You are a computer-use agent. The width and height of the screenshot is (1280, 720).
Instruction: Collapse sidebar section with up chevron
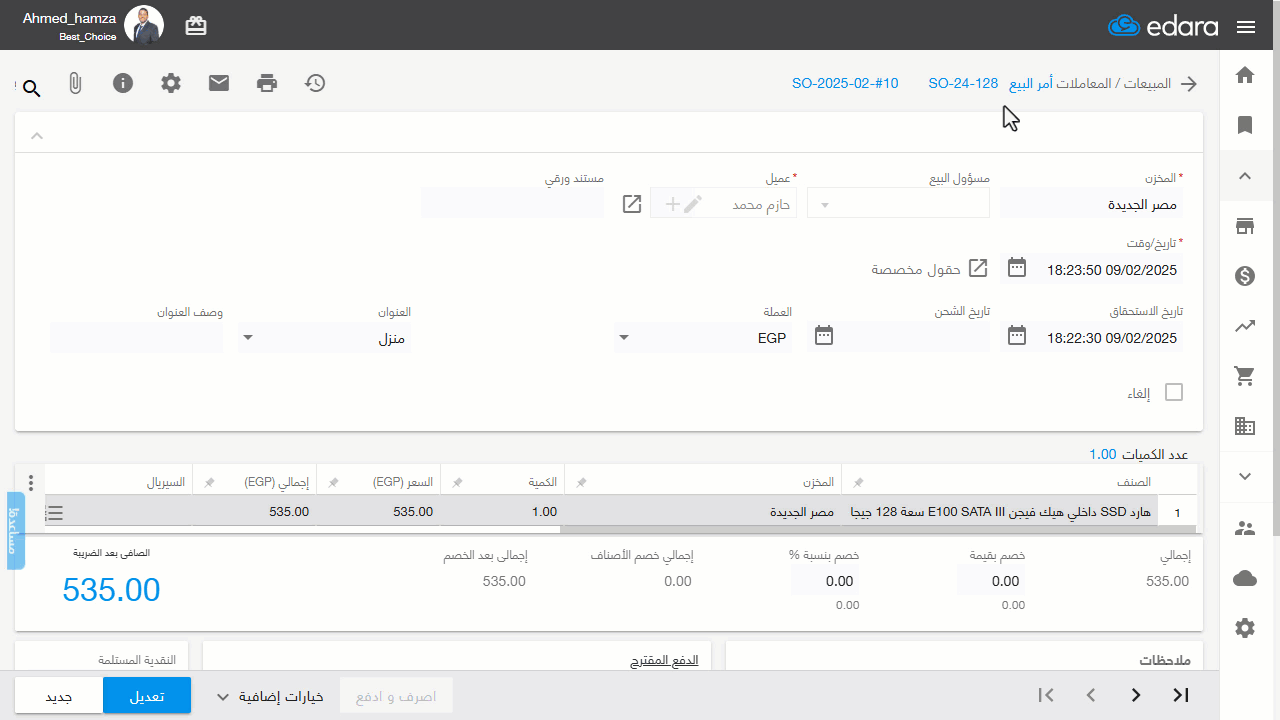coord(1245,176)
